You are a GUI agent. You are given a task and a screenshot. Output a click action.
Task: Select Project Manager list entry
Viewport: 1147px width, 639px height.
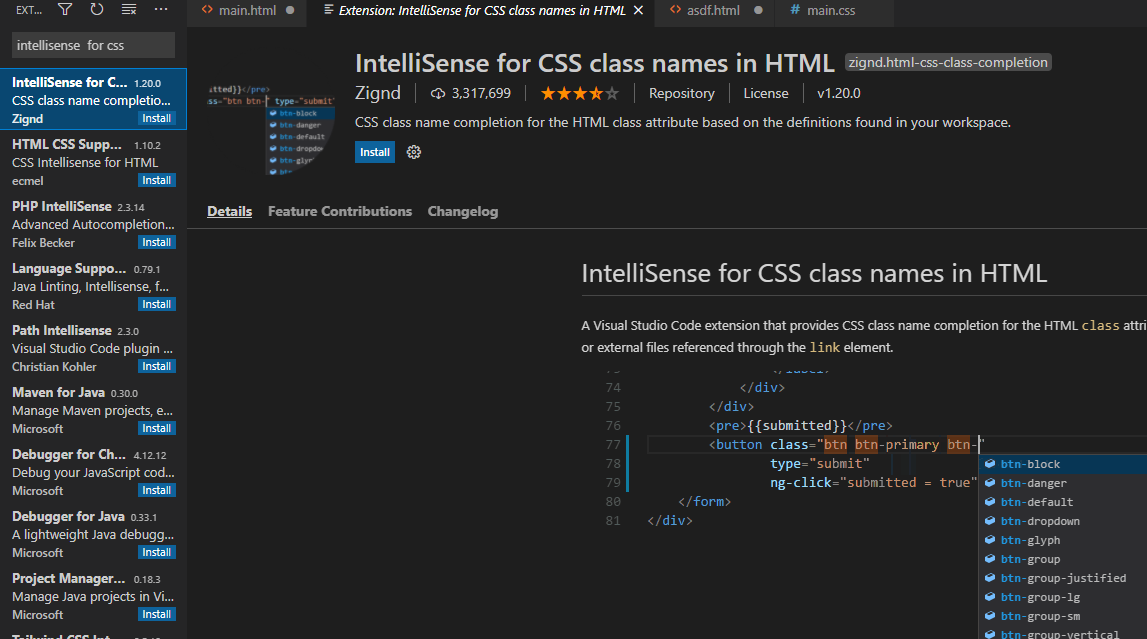point(94,597)
